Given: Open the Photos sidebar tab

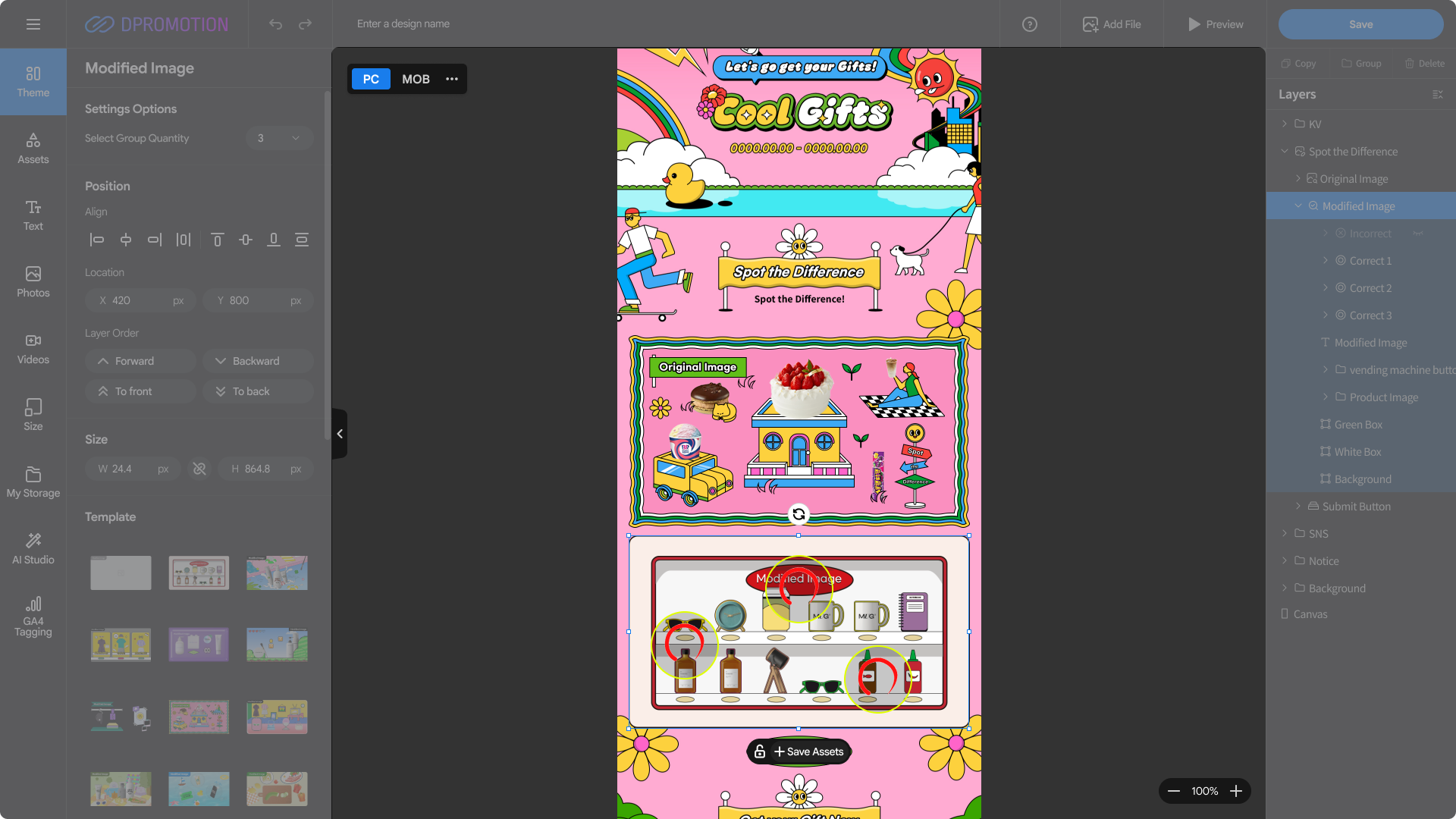Looking at the screenshot, I should pyautogui.click(x=33, y=281).
